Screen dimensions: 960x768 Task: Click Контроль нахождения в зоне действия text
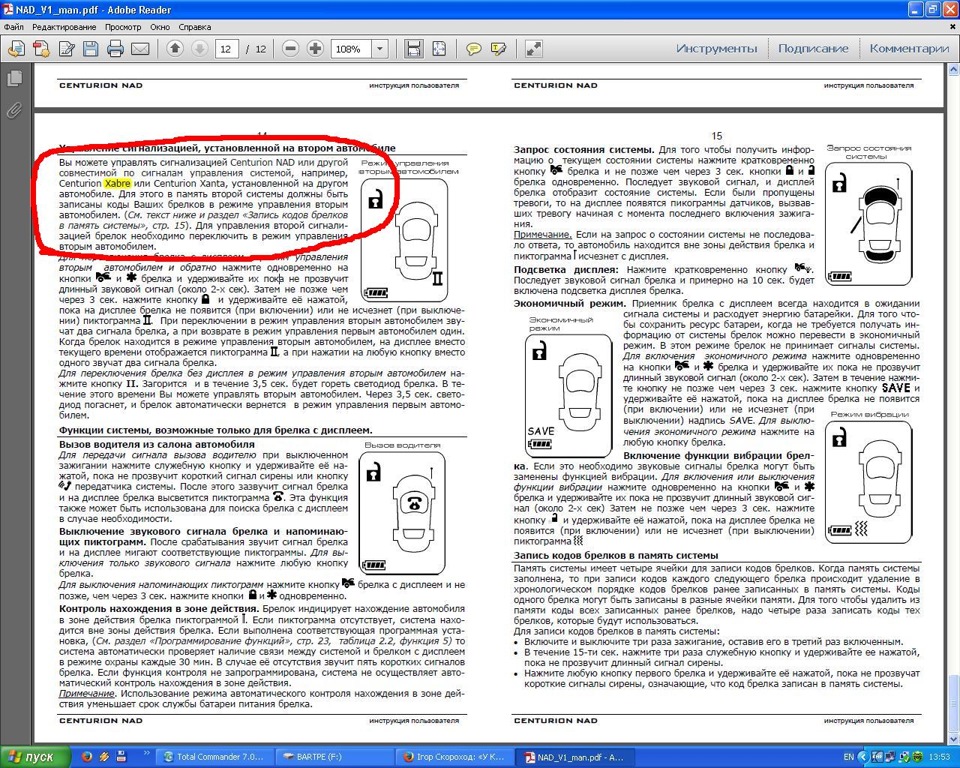[x=159, y=609]
